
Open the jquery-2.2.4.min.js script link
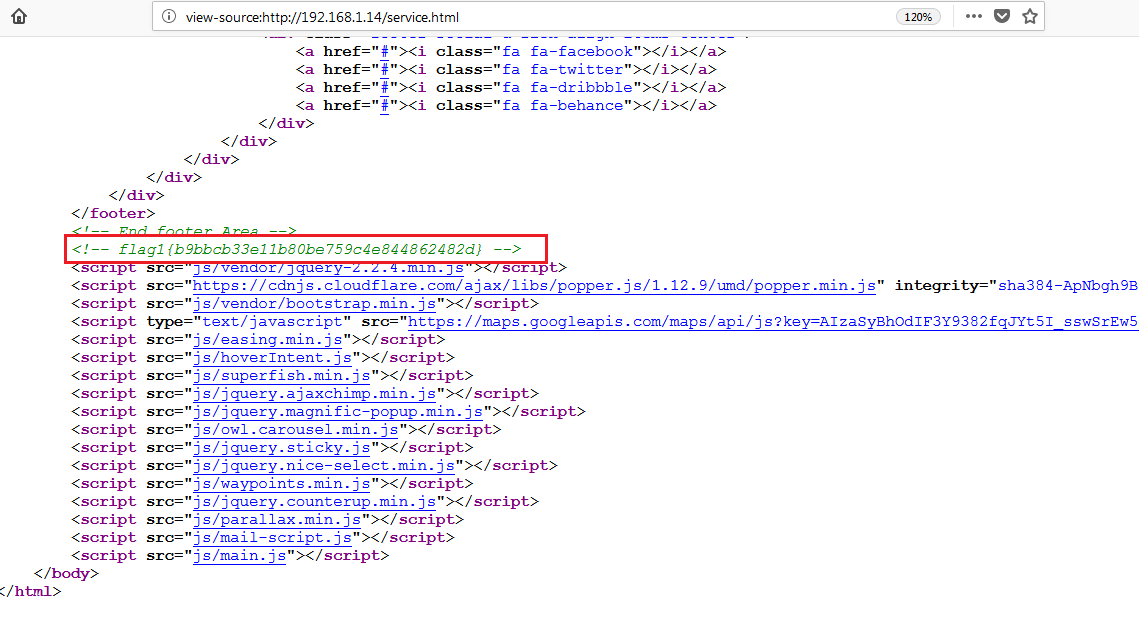coord(329,268)
